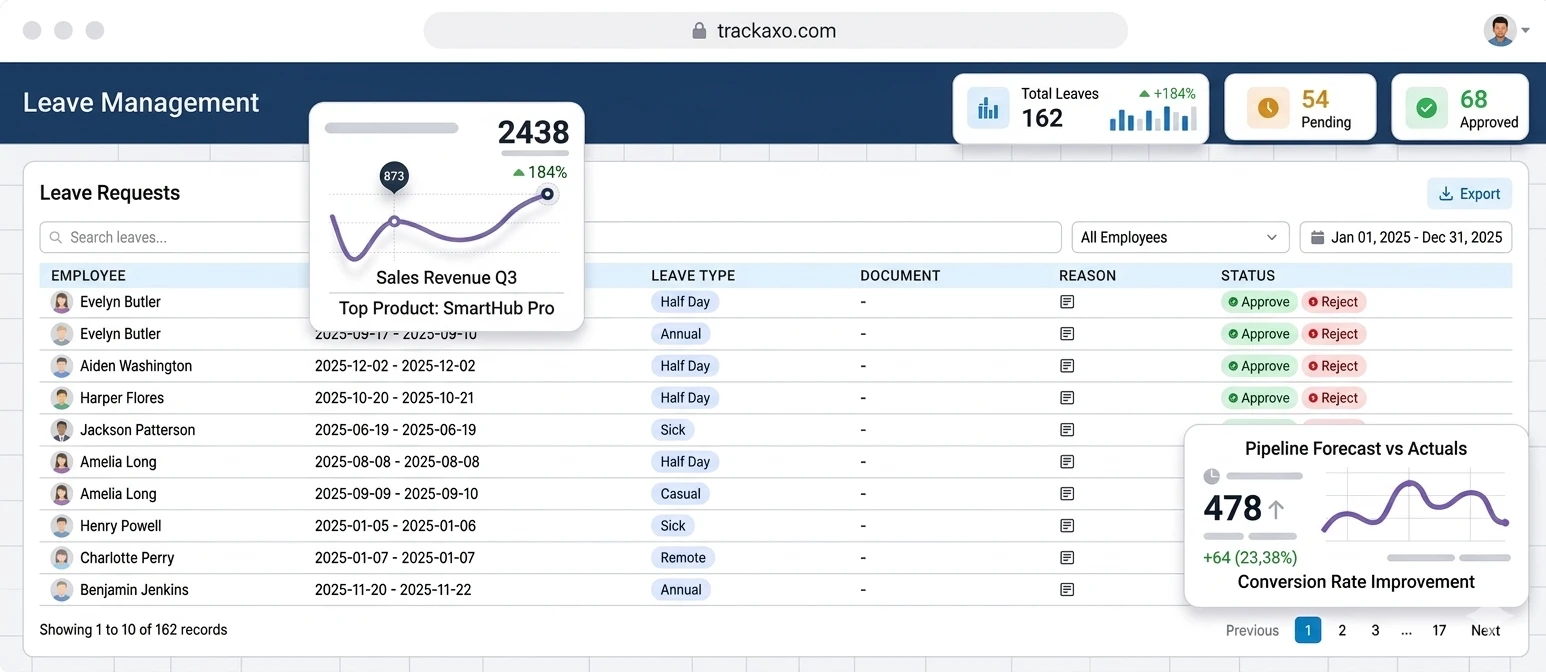Click the search magnifier icon in Search leaves field

pos(57,237)
